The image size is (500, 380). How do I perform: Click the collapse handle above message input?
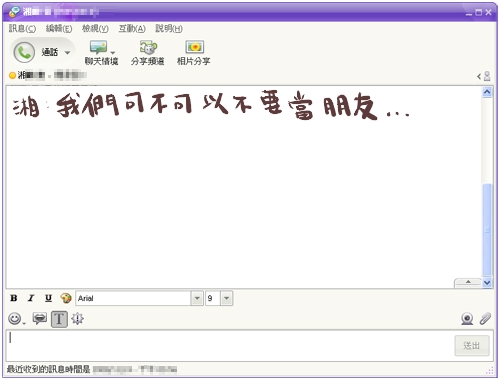(468, 283)
